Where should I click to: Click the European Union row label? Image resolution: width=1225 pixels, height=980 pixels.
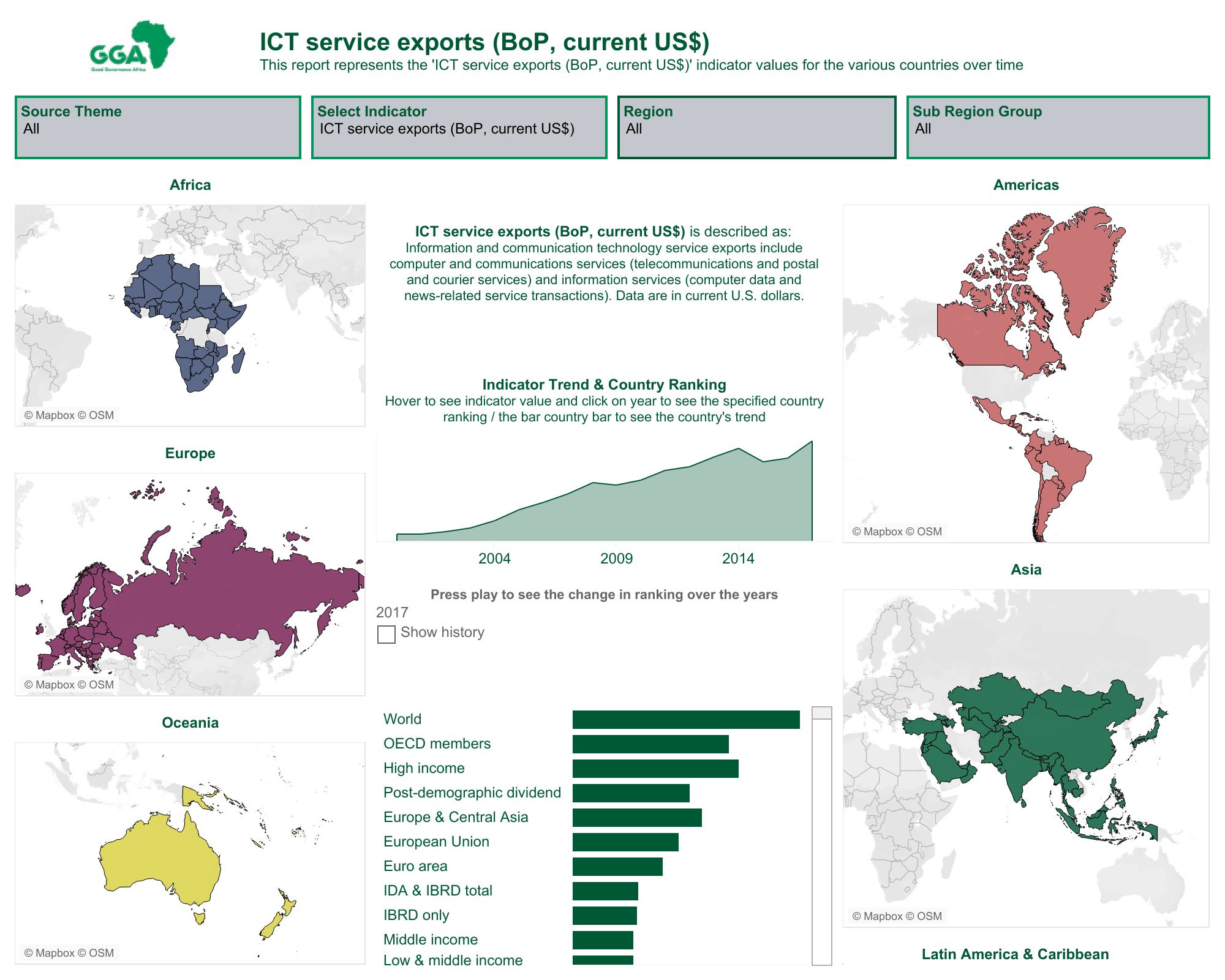[x=436, y=842]
